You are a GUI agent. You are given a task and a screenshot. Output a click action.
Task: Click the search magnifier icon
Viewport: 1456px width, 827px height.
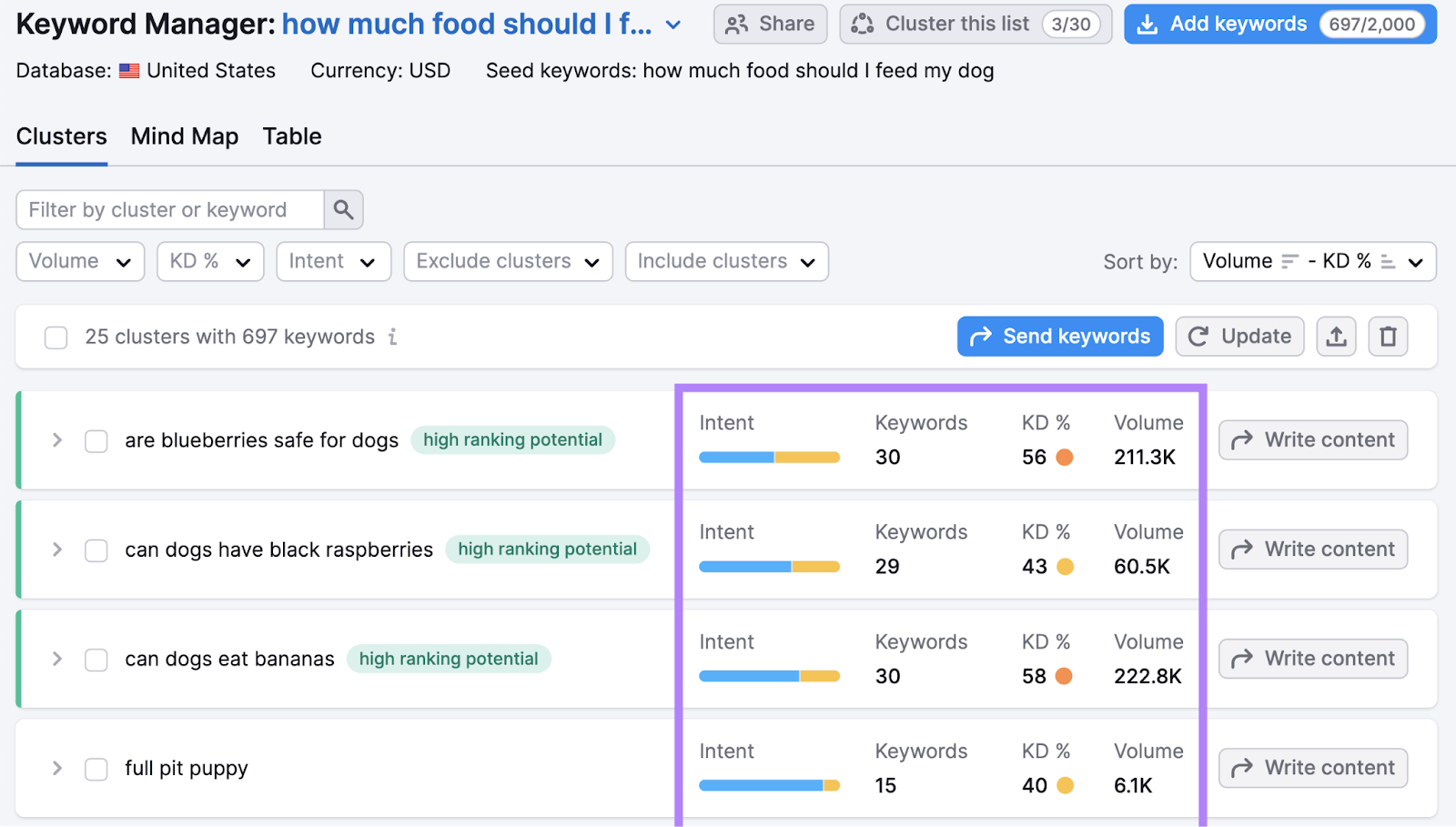343,210
